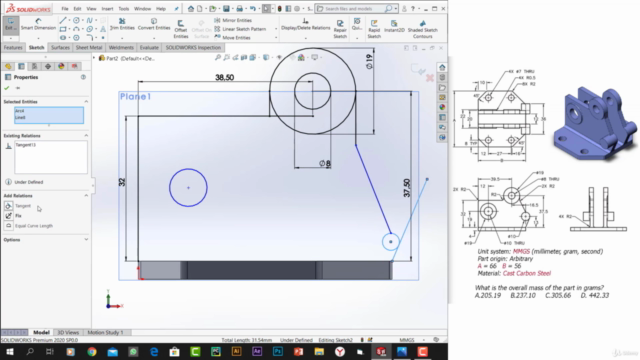Expand the Part2 feature tree arrow

coord(94,58)
